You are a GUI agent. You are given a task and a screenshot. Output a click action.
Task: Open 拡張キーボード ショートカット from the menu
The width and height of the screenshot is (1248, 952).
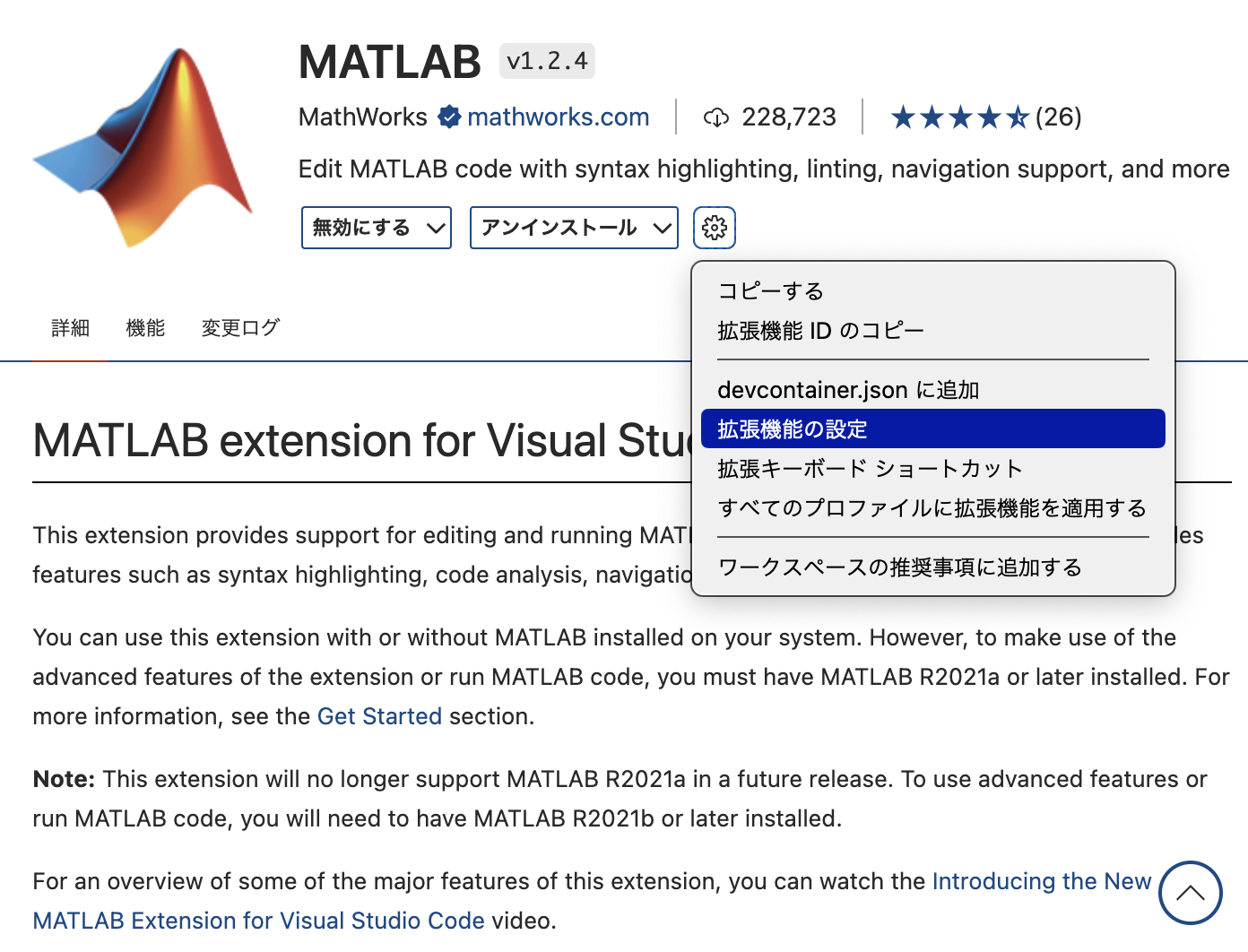(x=869, y=468)
